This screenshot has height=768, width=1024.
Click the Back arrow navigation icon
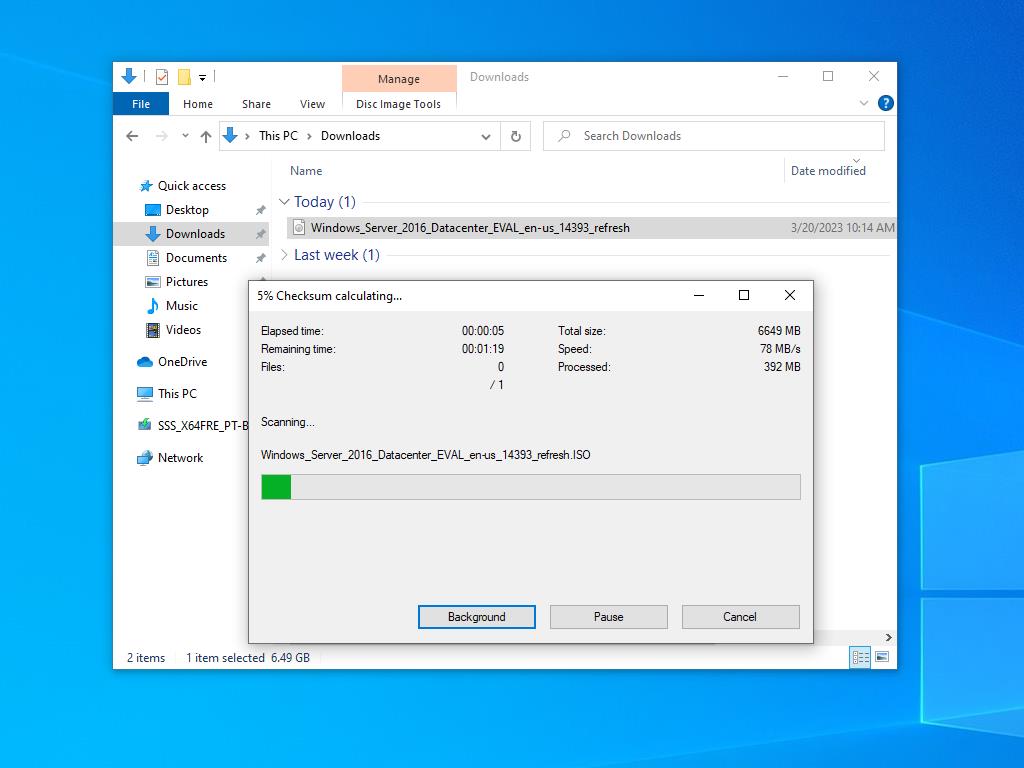tap(132, 136)
